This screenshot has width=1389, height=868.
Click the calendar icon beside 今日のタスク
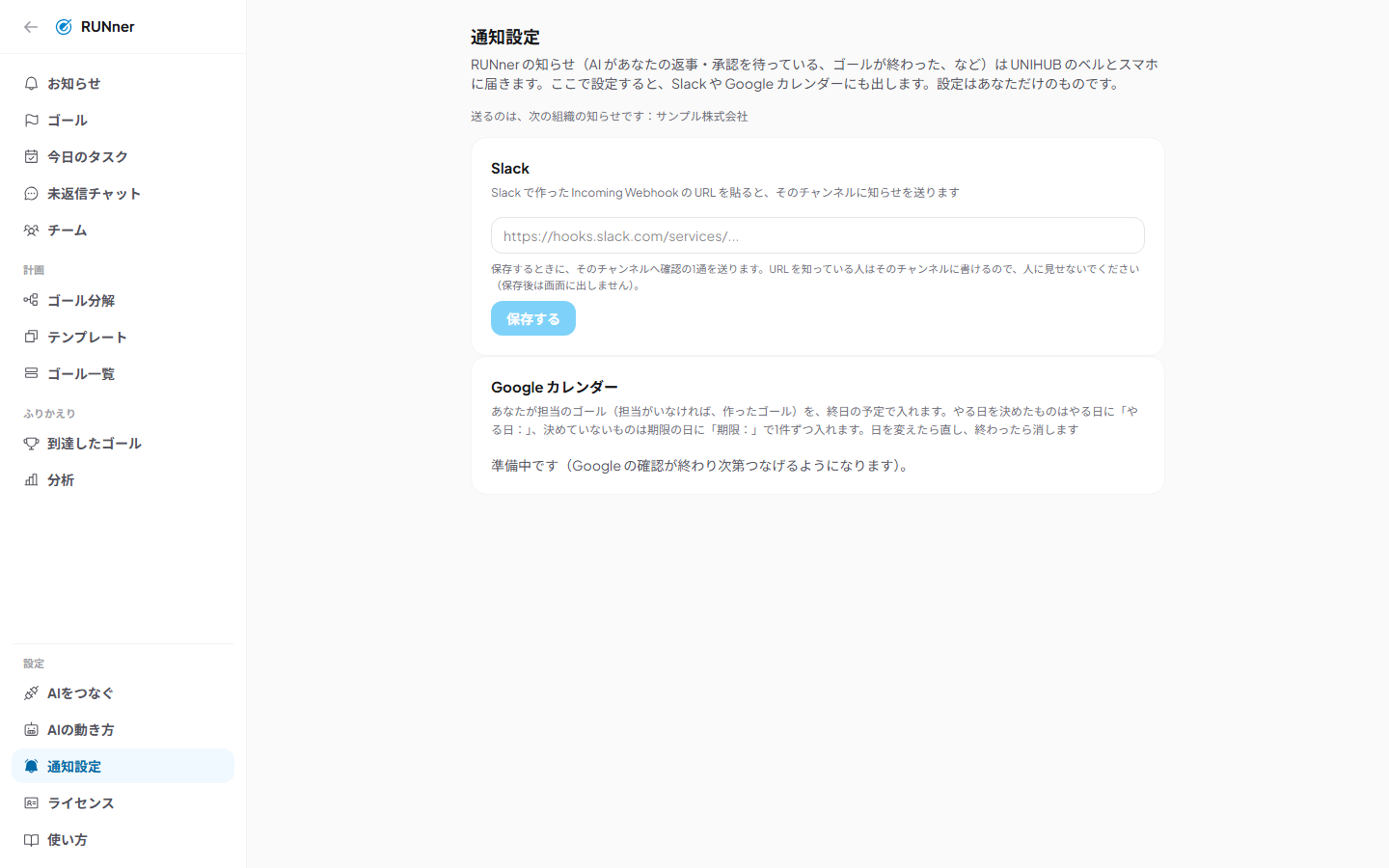point(31,157)
